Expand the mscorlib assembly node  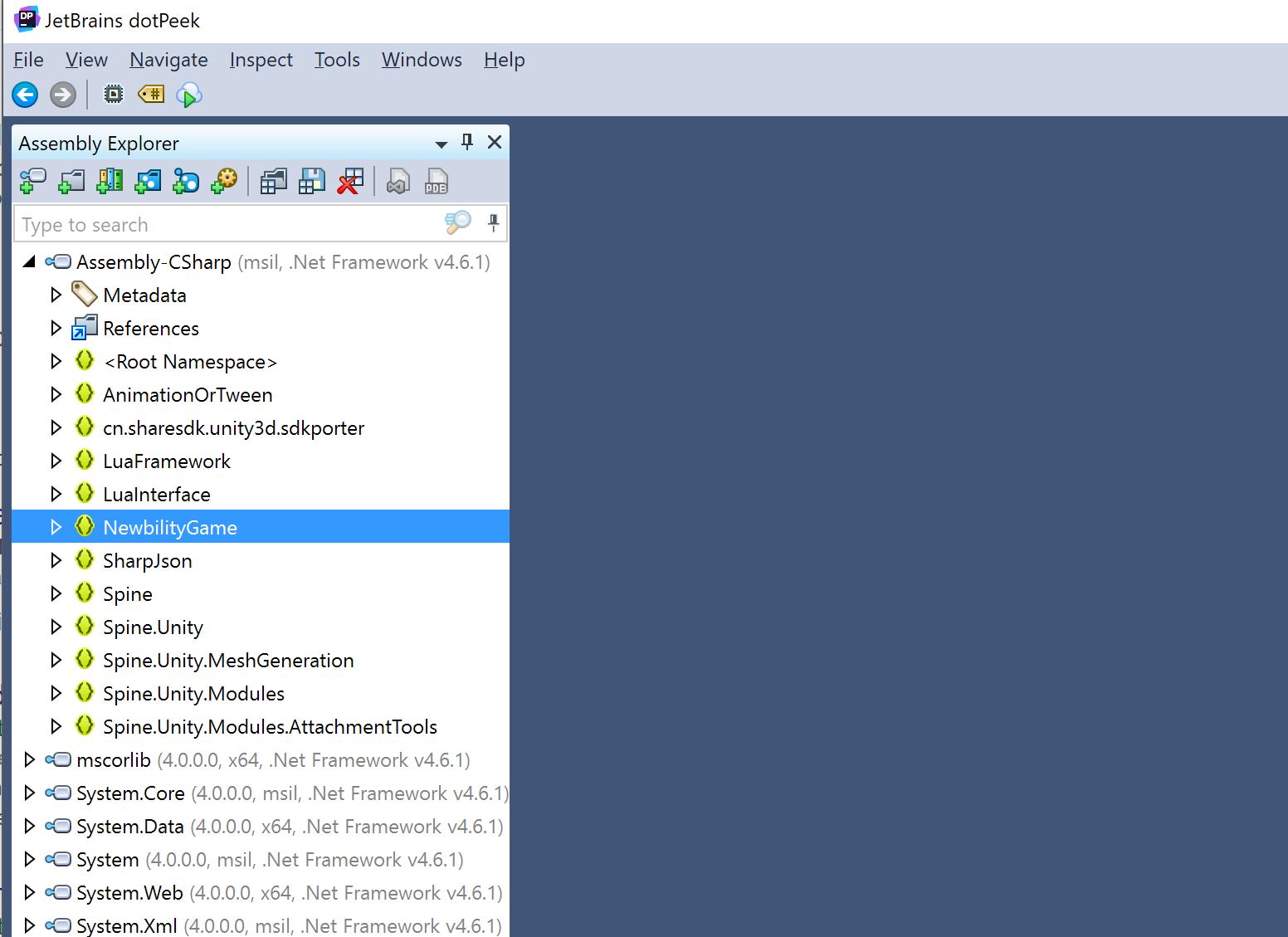29,760
